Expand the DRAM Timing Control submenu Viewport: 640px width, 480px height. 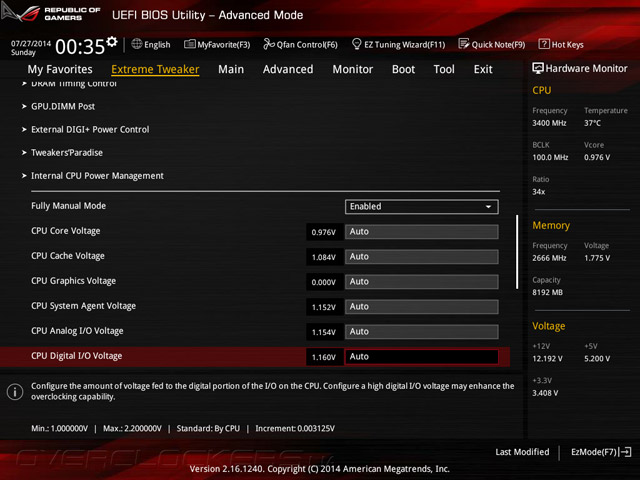click(69, 84)
